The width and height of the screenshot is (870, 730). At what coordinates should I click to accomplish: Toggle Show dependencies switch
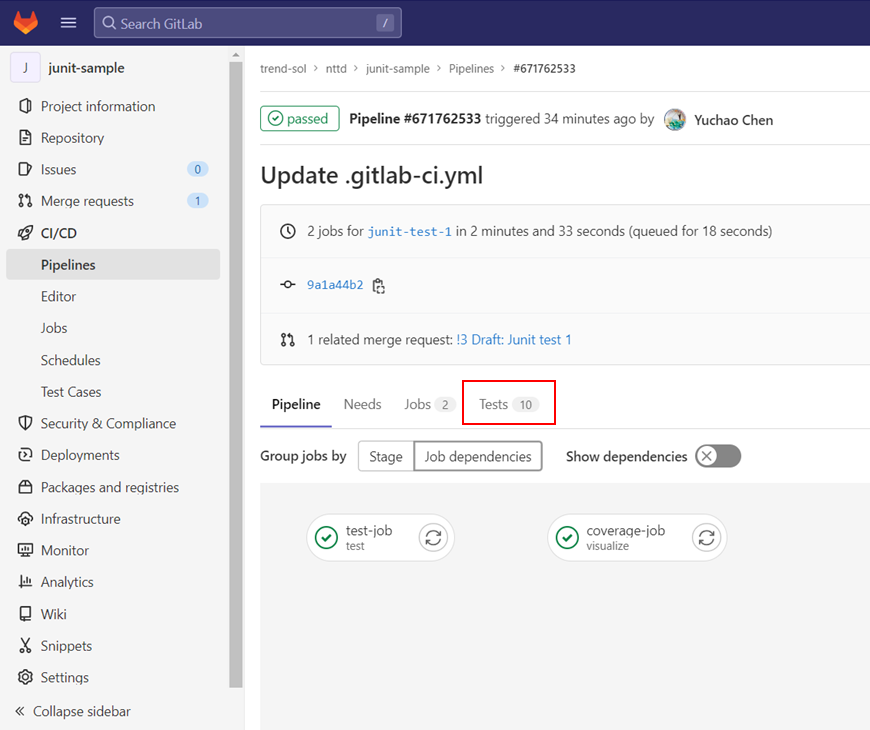click(718, 456)
